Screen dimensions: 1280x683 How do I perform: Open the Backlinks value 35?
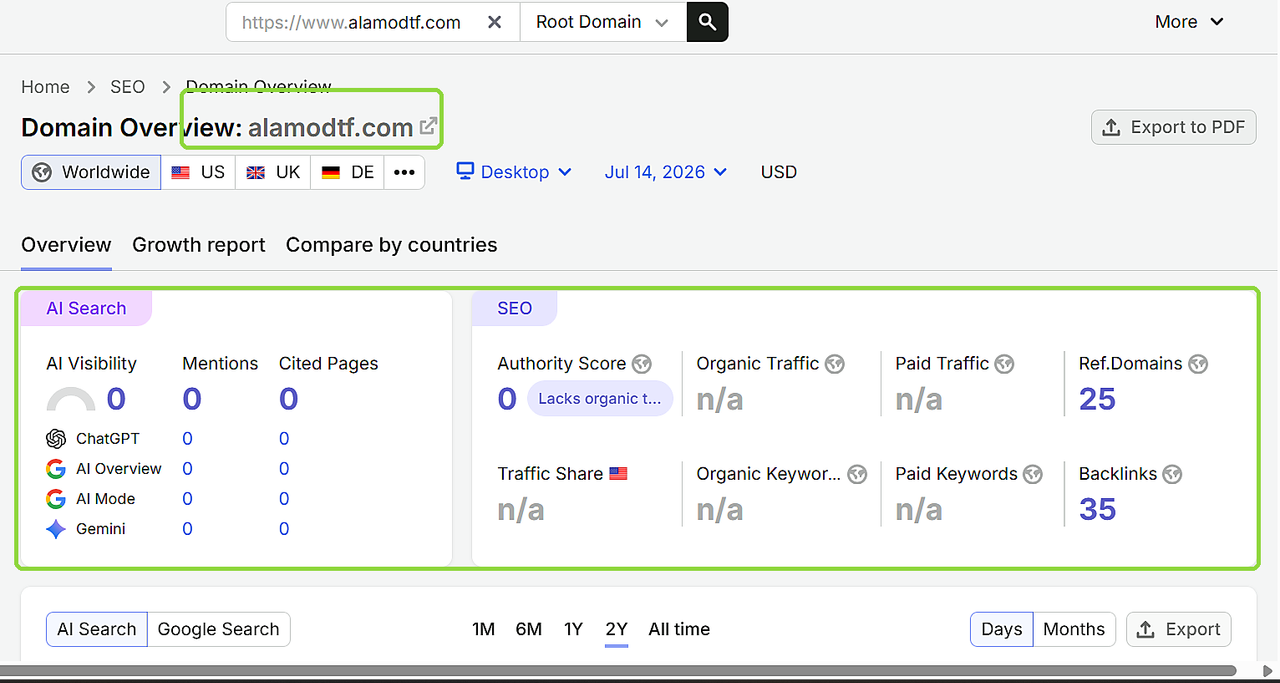click(x=1097, y=510)
